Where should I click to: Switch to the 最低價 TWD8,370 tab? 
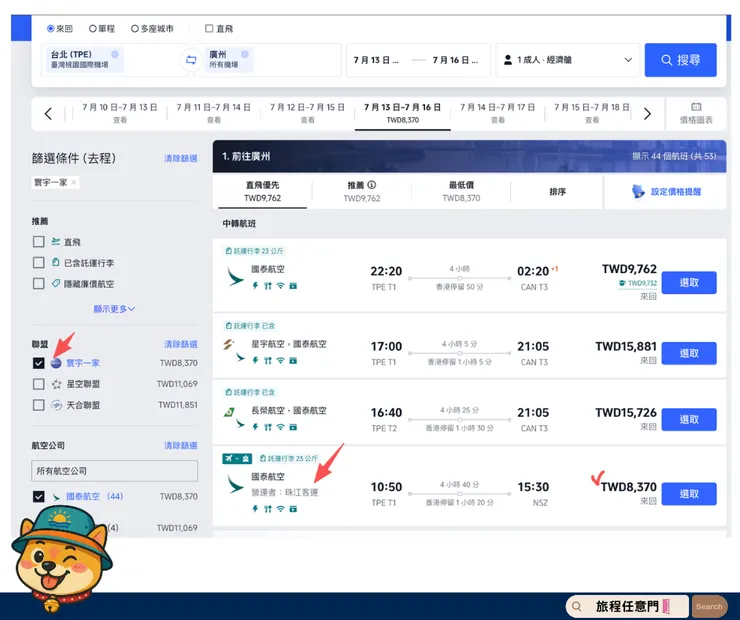461,192
